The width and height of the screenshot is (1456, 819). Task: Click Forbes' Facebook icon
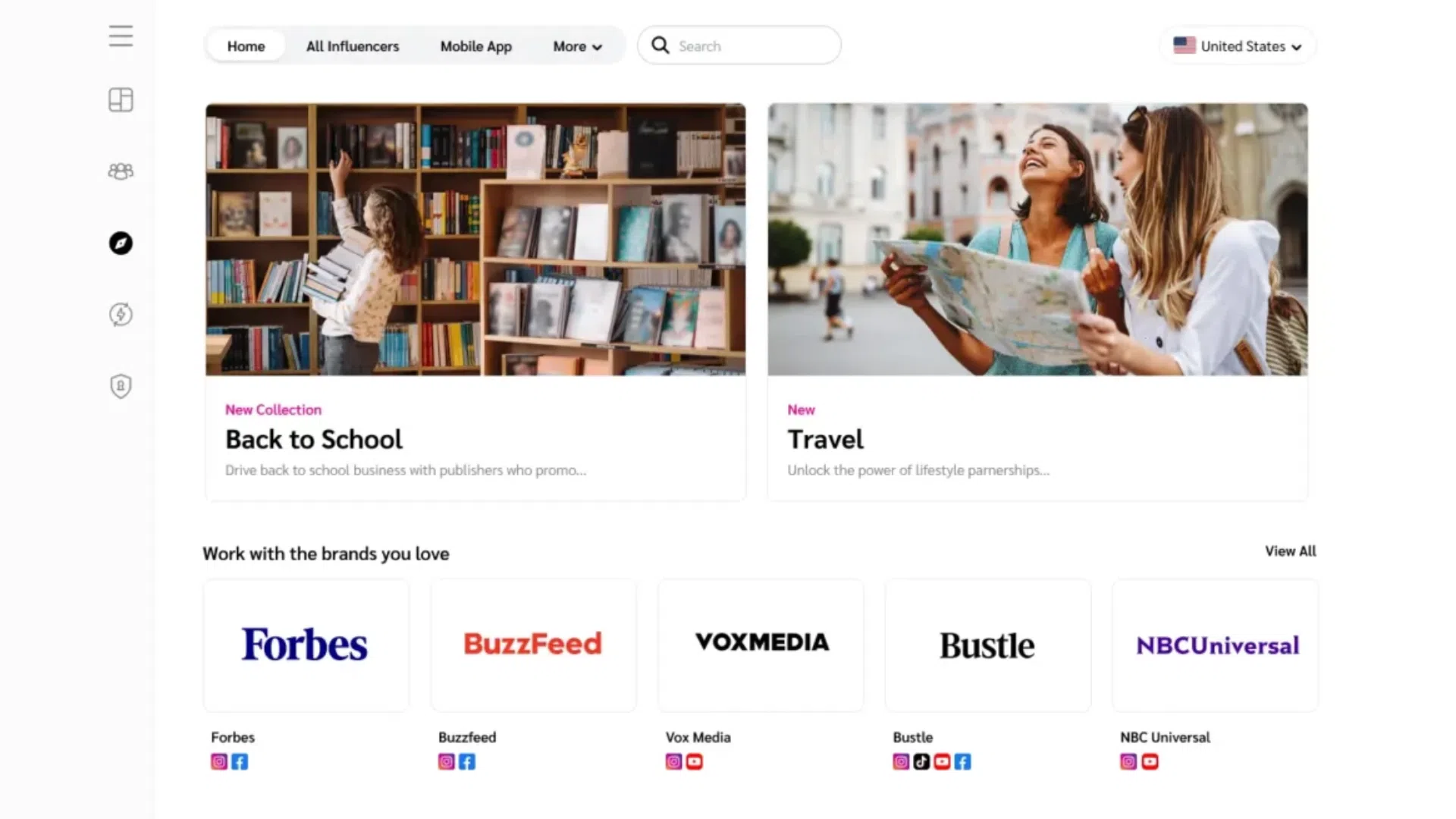240,761
